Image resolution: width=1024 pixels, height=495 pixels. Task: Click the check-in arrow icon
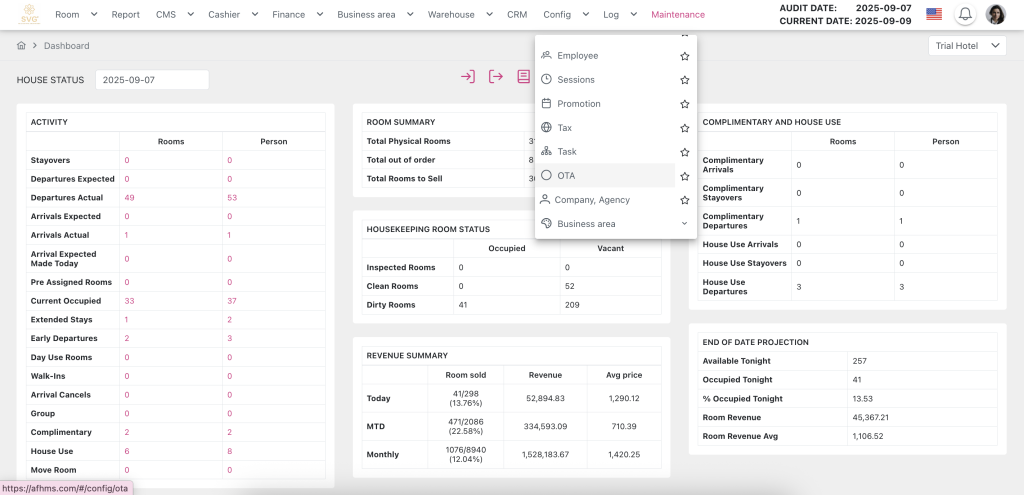[x=467, y=77]
